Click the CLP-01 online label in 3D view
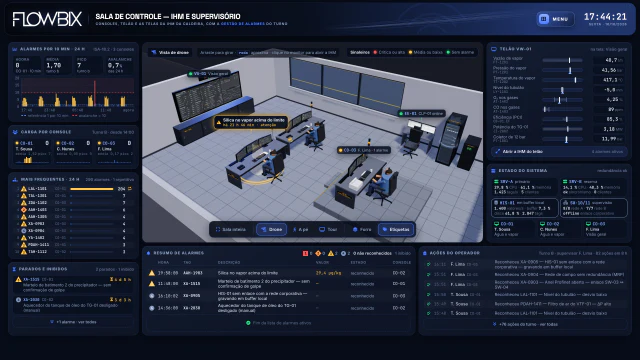The height and width of the screenshot is (360, 640). coord(422,113)
